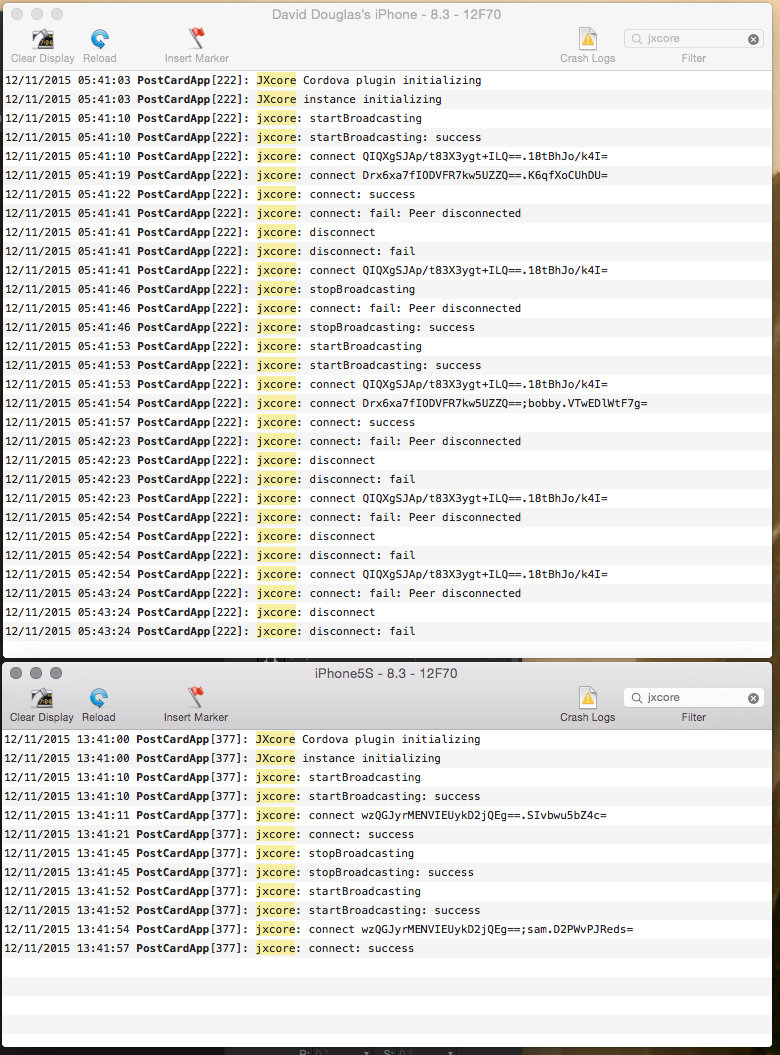Select 05:41:03 'Cordova plugin initializing' log line
This screenshot has width=780, height=1055.
[387, 80]
